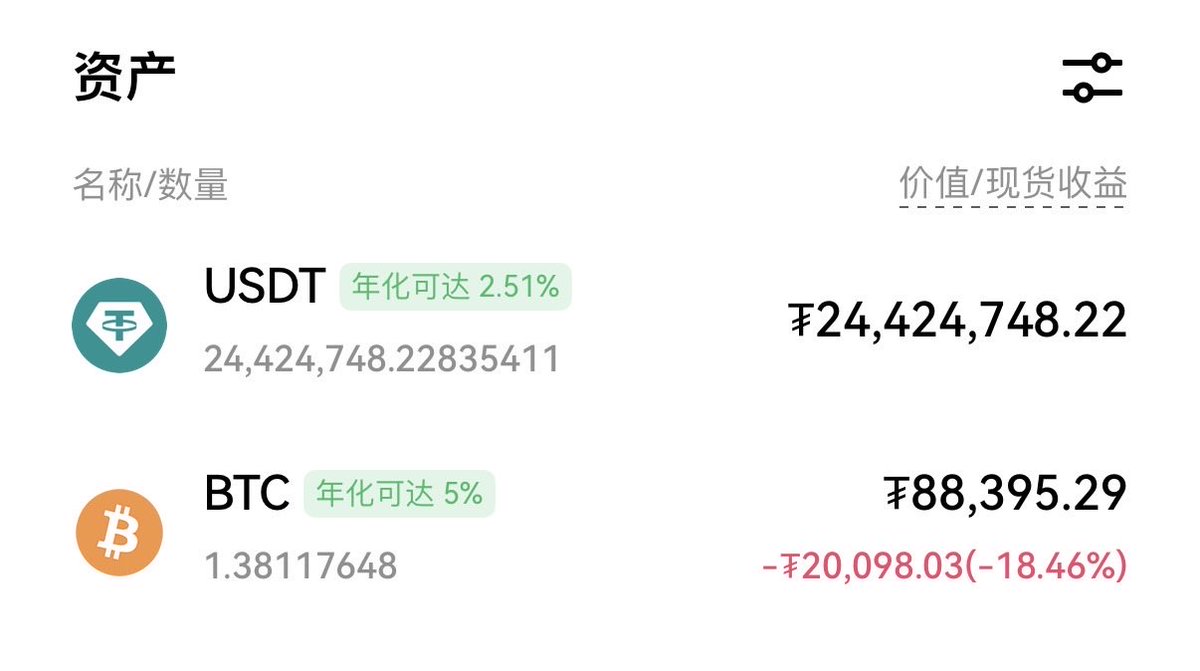The width and height of the screenshot is (1200, 671).
Task: Click the USDT quantity 24,424,748.22835411
Action: point(381,359)
